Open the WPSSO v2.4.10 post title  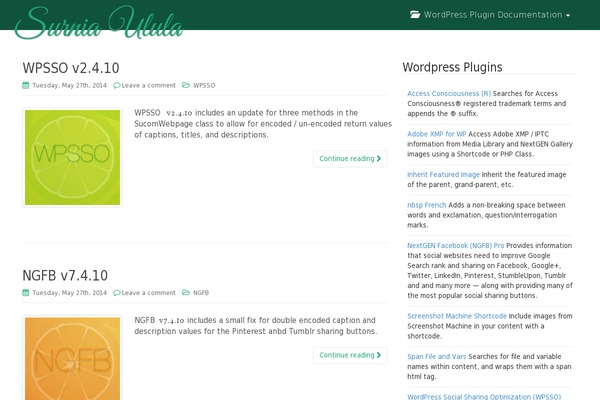point(71,68)
